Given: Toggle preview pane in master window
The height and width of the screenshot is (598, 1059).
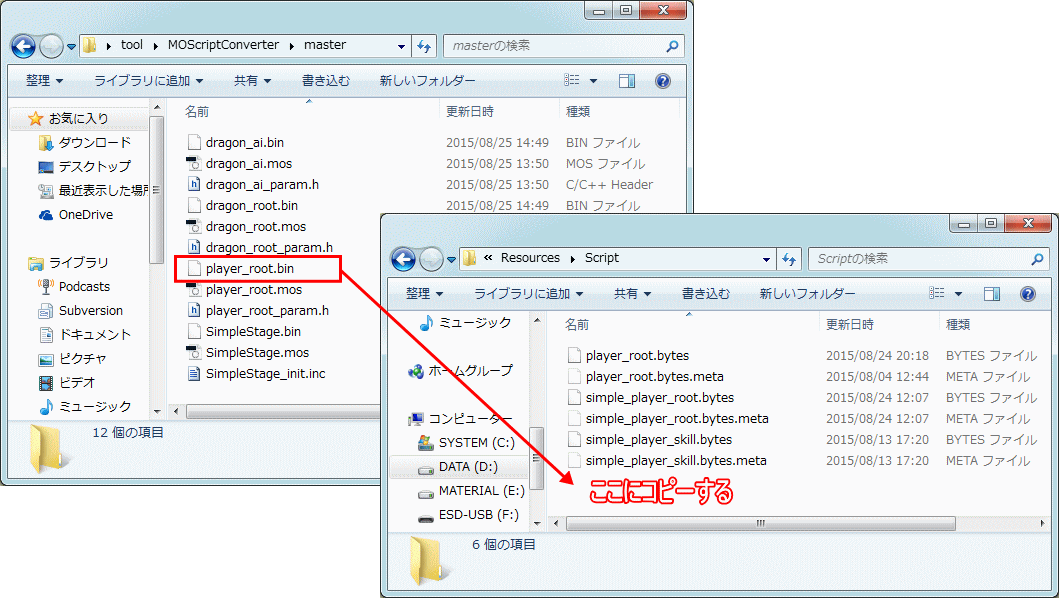Looking at the screenshot, I should click(627, 81).
